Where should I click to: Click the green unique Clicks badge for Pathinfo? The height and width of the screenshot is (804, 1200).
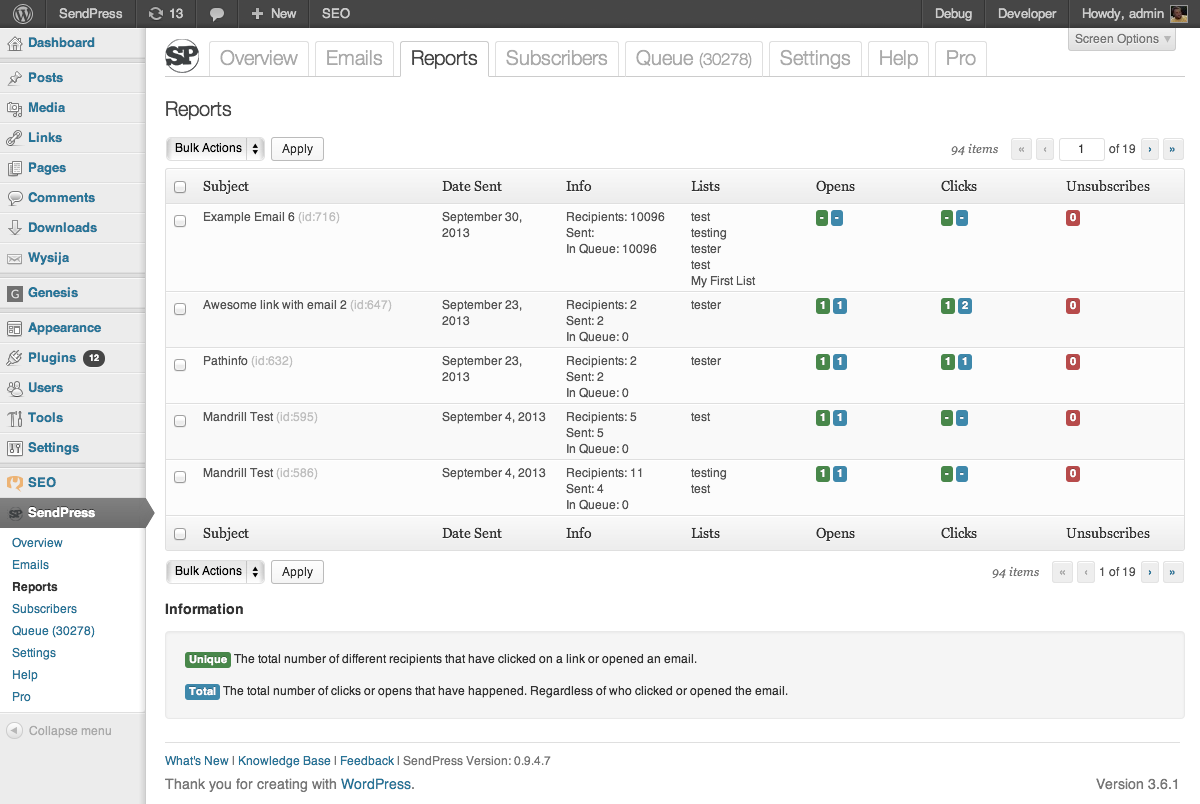(x=948, y=362)
